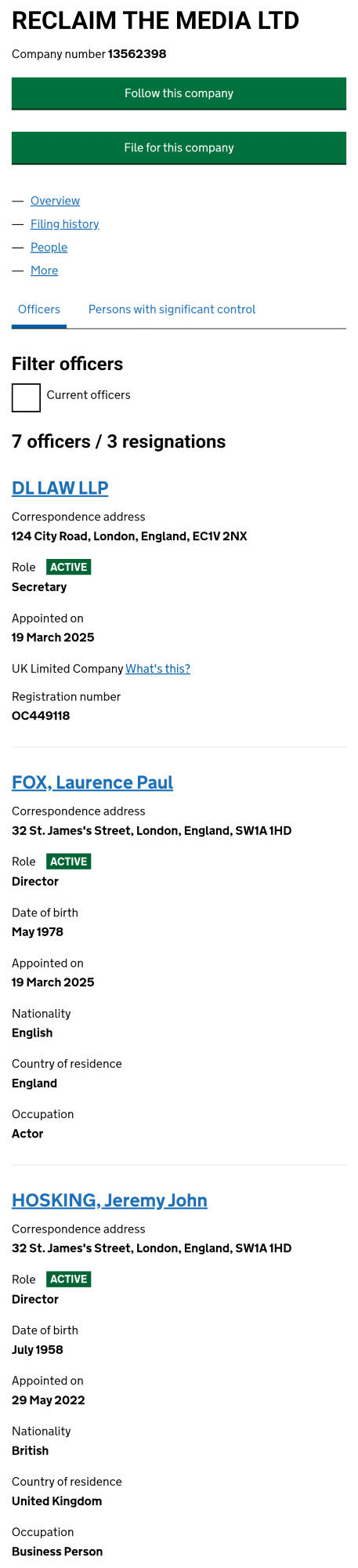Open FOX, Laurence Paul officer page

point(92,782)
